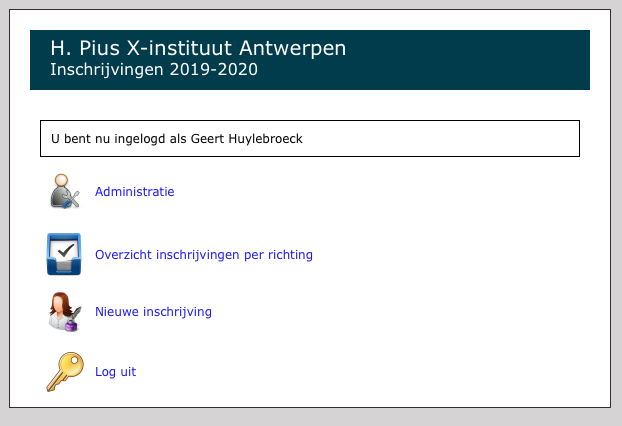Click the Log uit link
The height and width of the screenshot is (426, 622).
(x=115, y=372)
